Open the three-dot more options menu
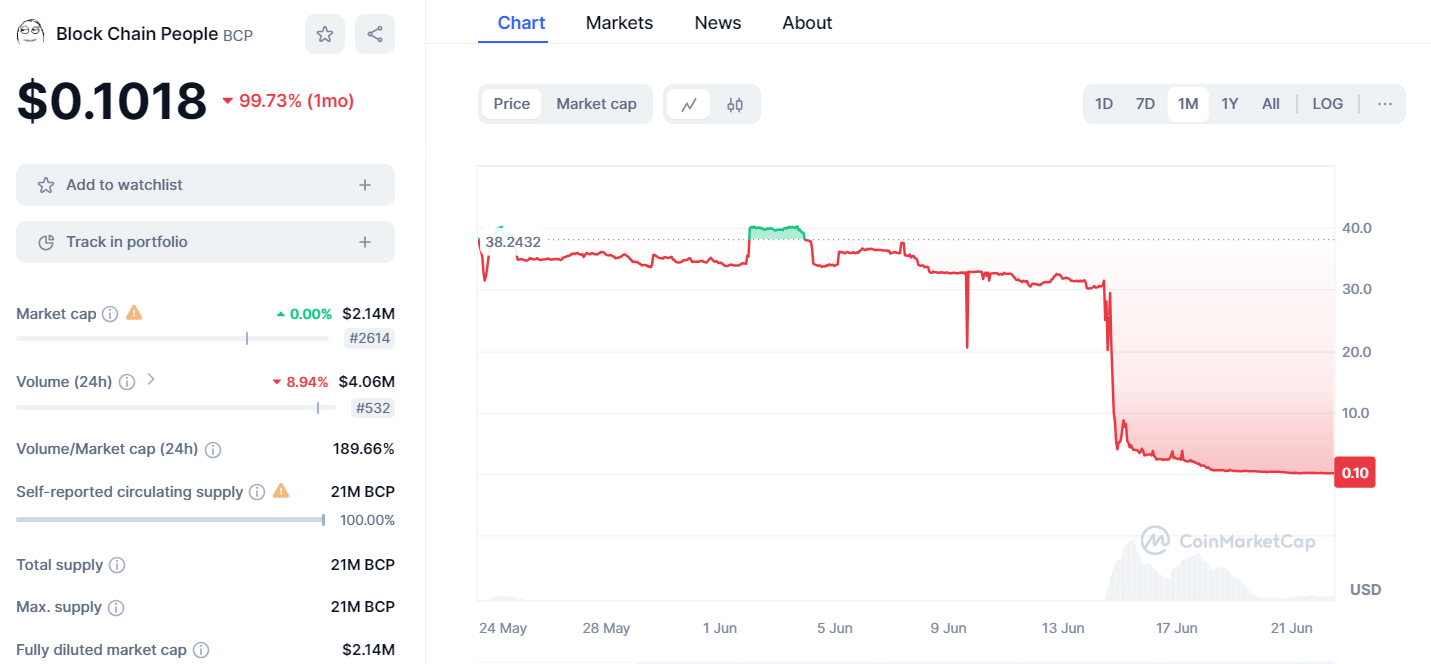 pyautogui.click(x=1384, y=104)
